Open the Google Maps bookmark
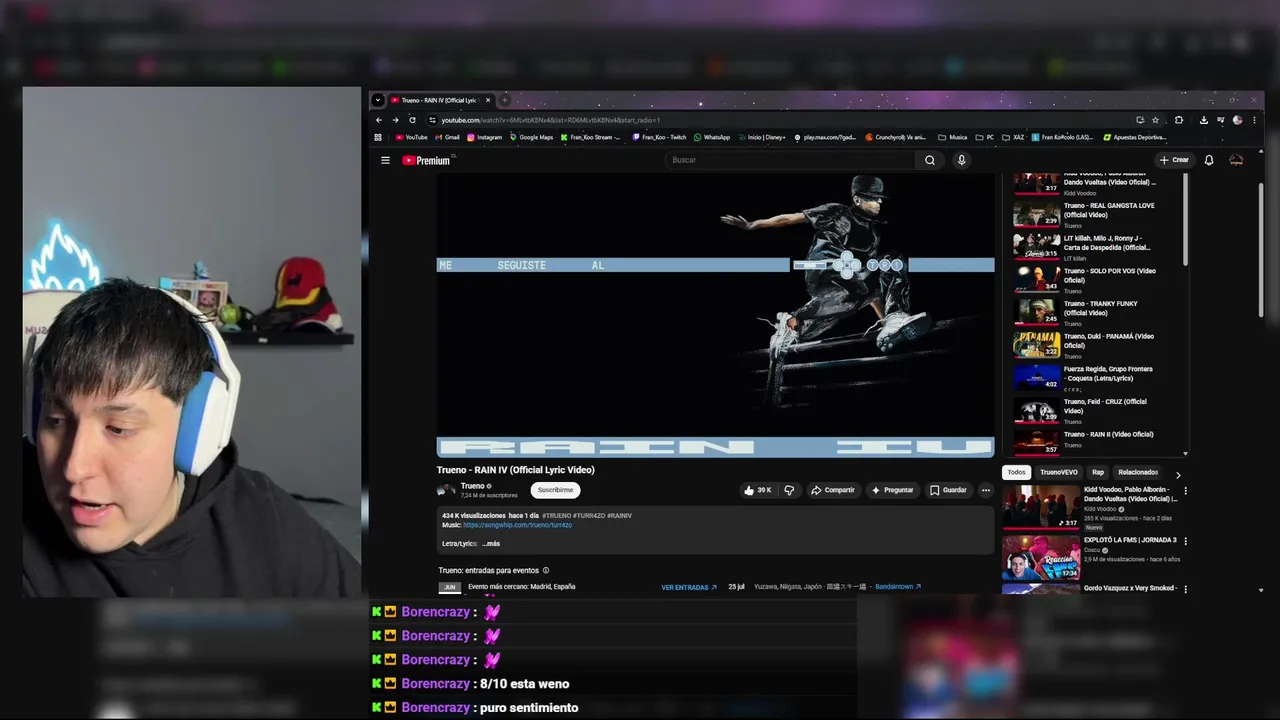The image size is (1280, 720). coord(531,137)
